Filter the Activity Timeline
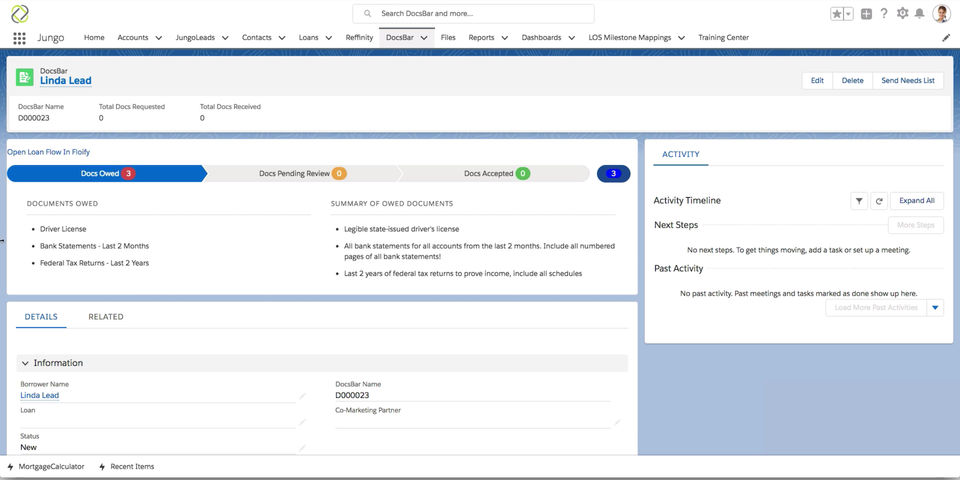The width and height of the screenshot is (960, 480). (858, 201)
